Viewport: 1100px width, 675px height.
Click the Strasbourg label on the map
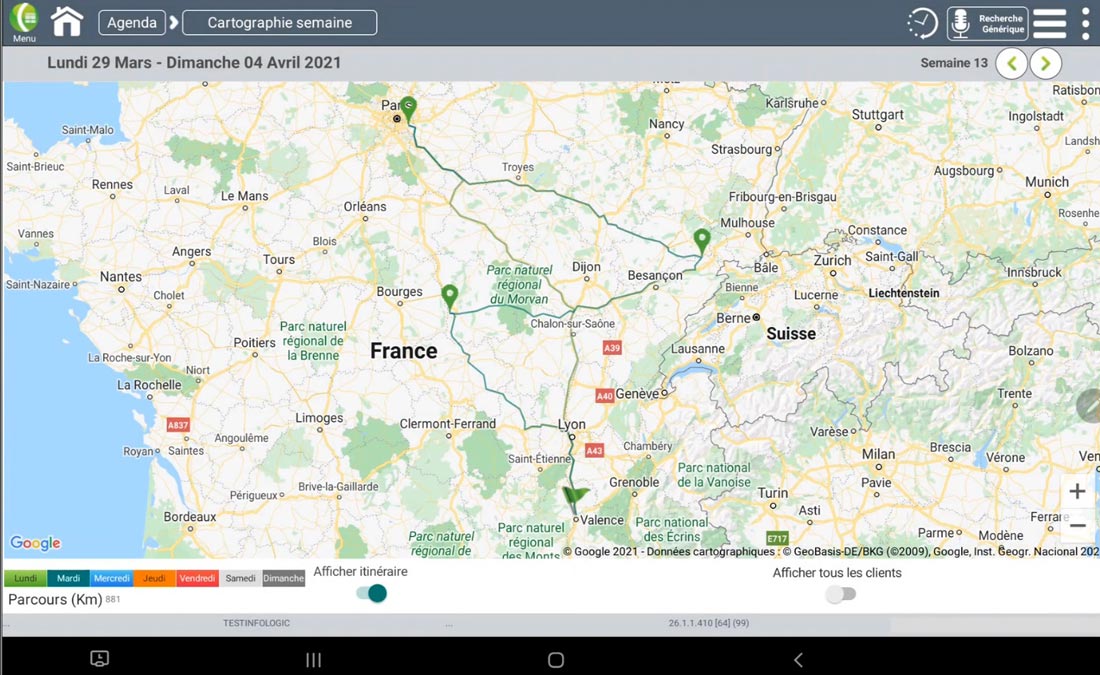click(x=742, y=149)
